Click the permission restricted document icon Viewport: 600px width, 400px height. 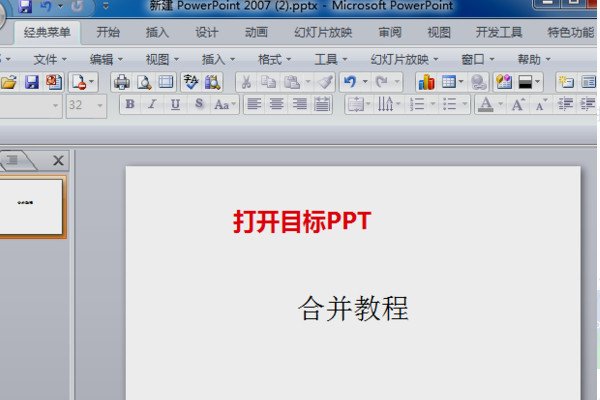[79, 82]
